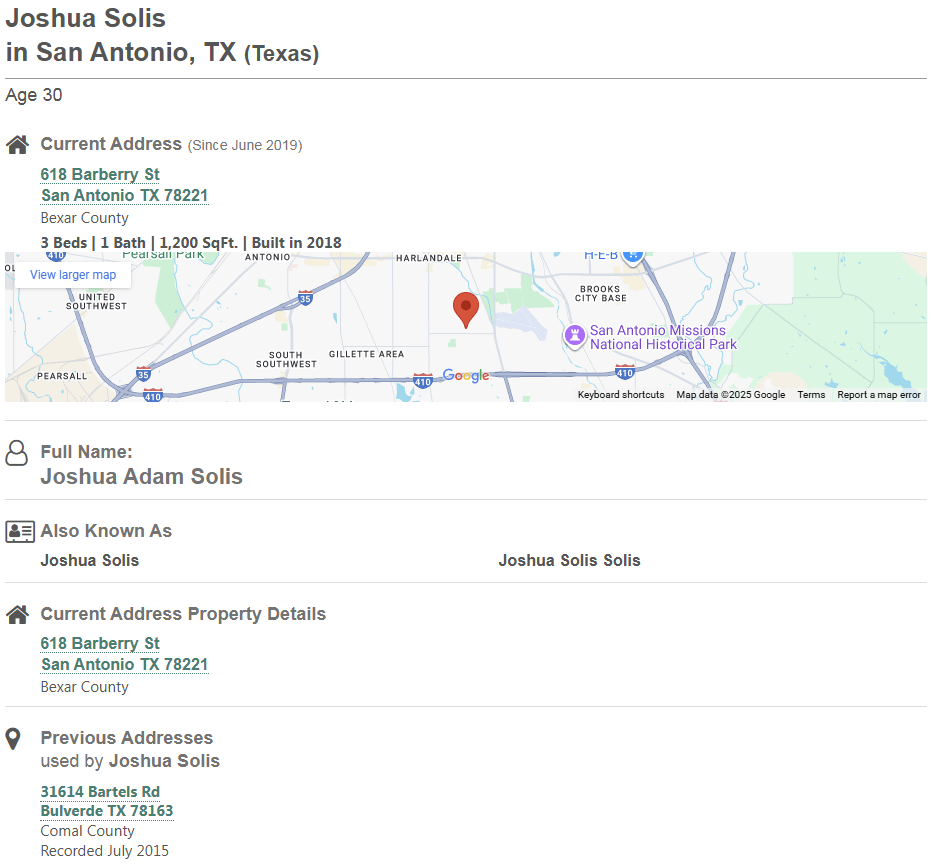Click the H-E-B store marker on map

[x=631, y=256]
